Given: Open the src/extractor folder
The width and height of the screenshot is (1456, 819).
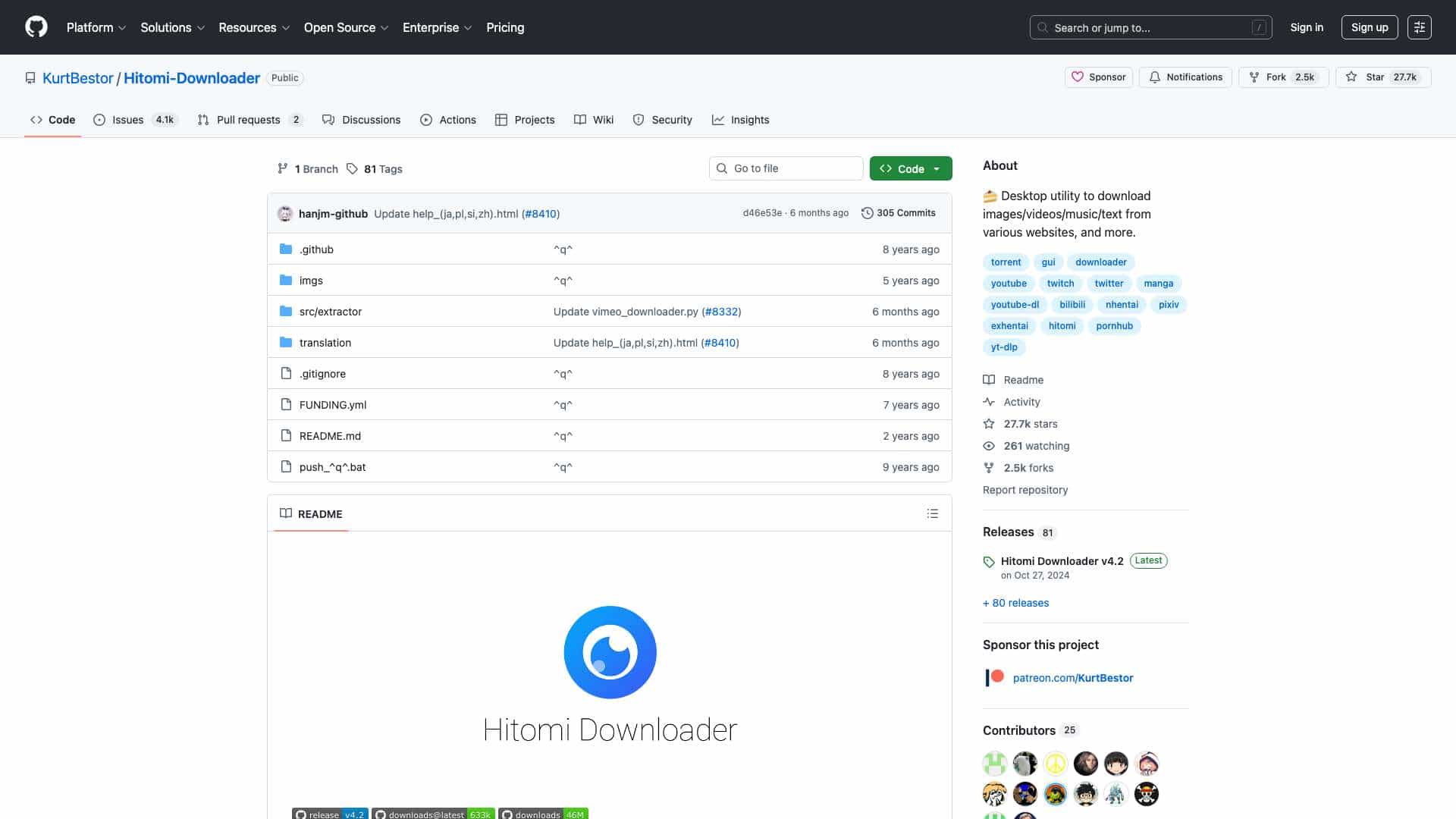Looking at the screenshot, I should (x=331, y=311).
